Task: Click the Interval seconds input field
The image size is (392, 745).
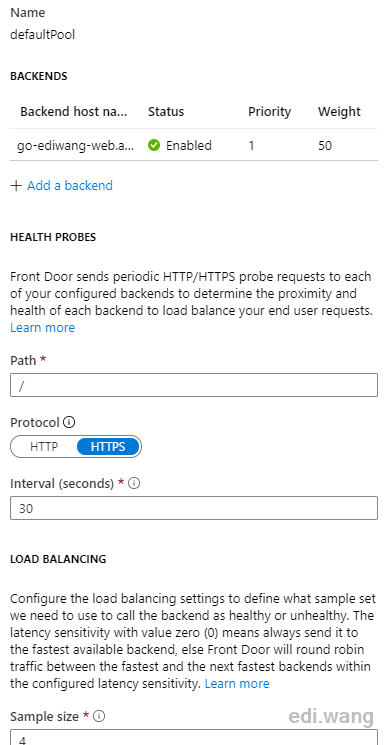Action: (194, 508)
